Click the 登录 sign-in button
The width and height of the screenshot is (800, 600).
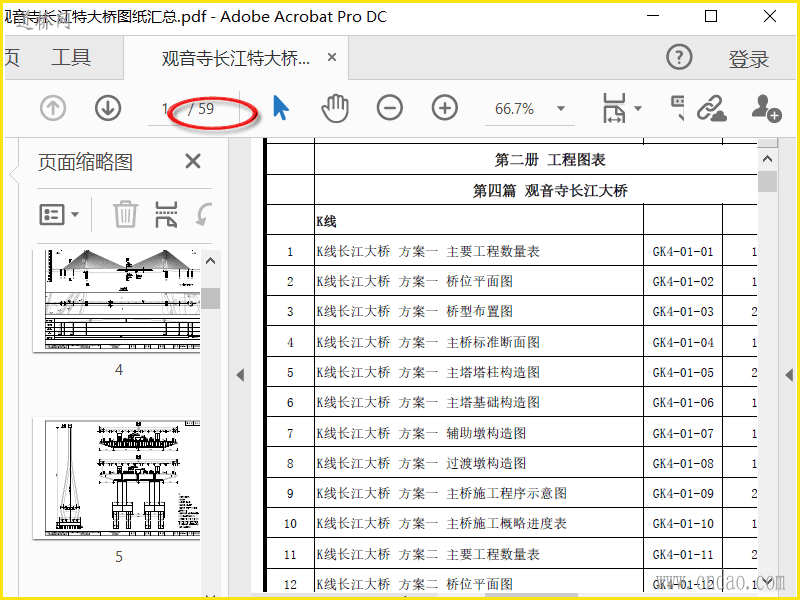click(748, 59)
